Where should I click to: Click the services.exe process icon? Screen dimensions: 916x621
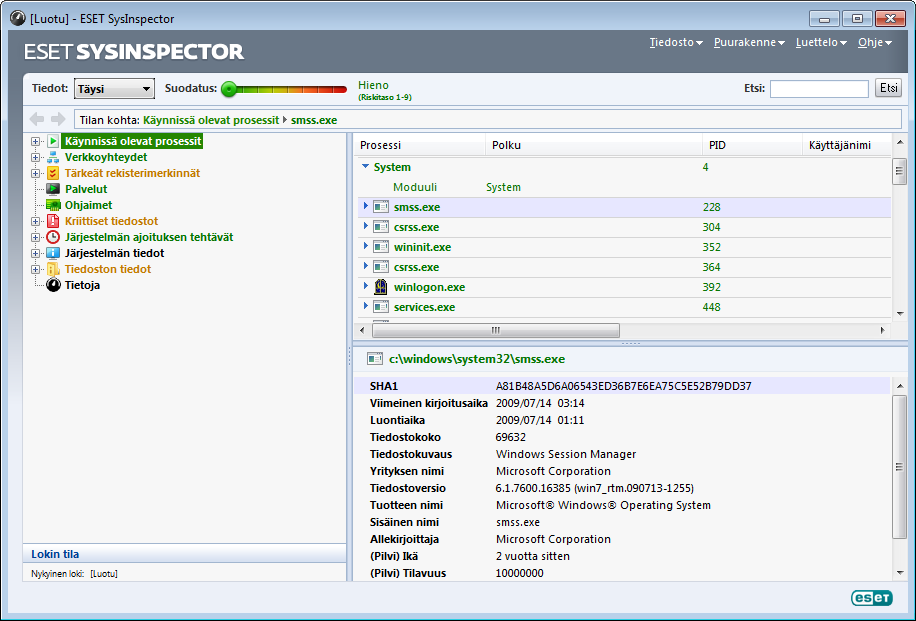[381, 307]
